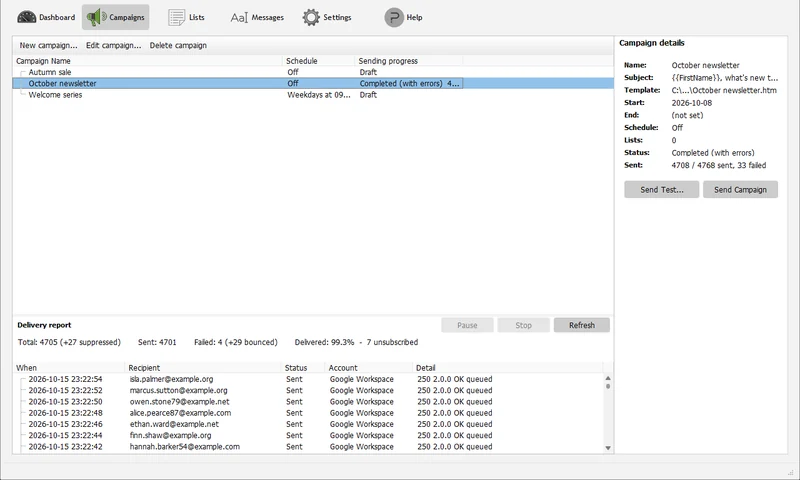Sort delivery report by Recipient column
This screenshot has width=800, height=480.
(x=203, y=368)
